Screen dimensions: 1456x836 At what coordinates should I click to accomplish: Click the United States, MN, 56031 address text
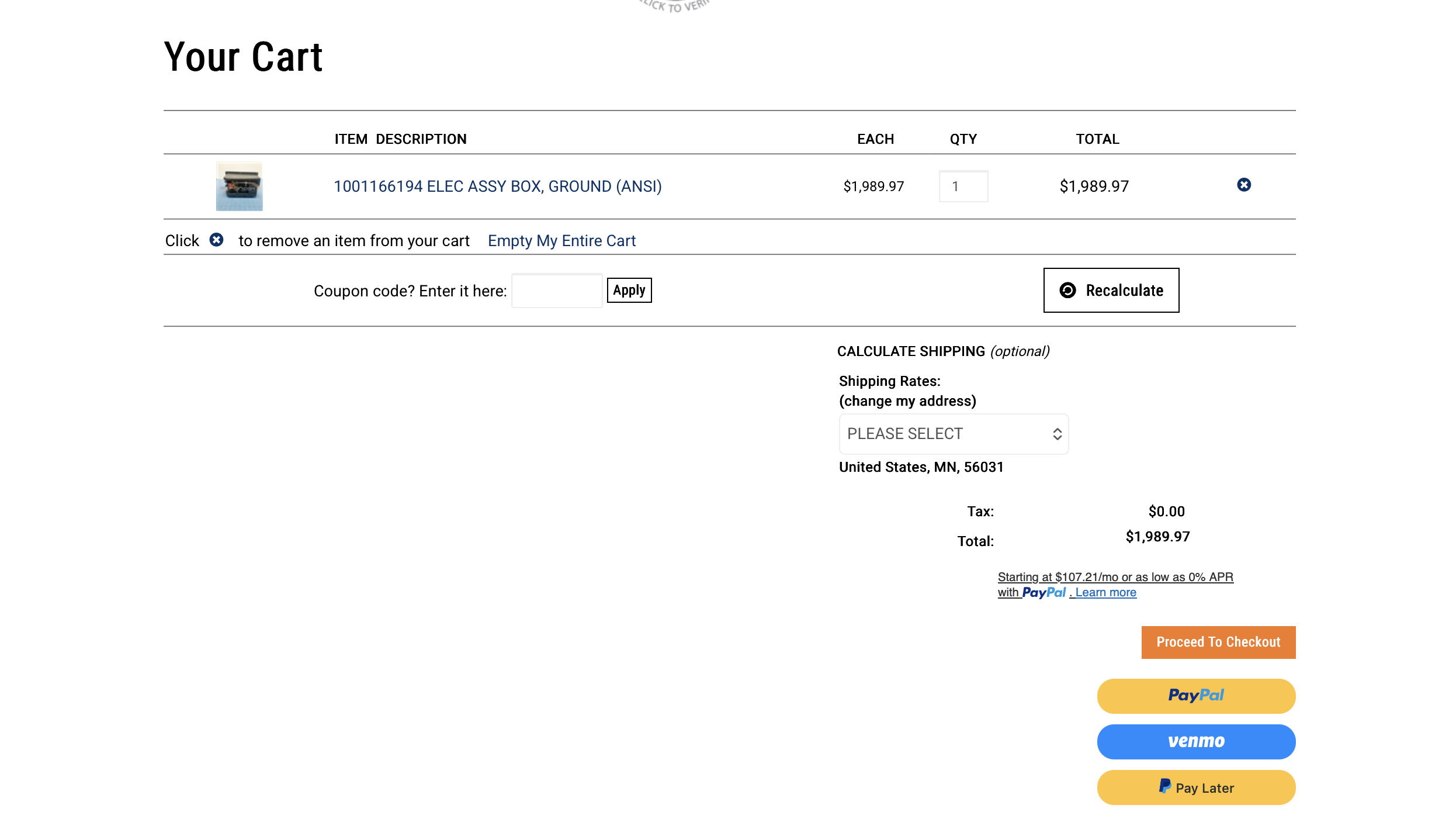[921, 467]
